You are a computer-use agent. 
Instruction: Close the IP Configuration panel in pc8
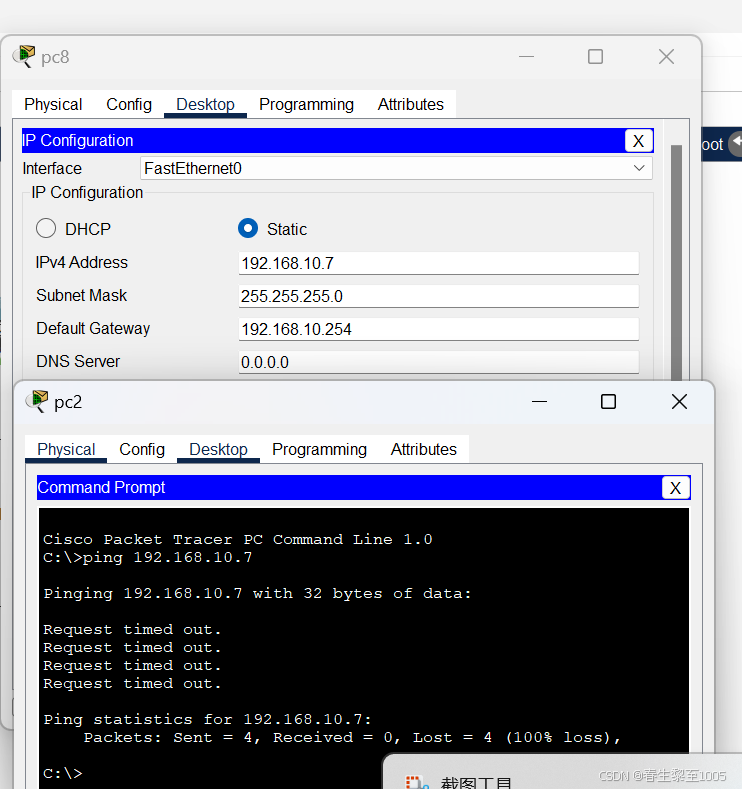click(638, 141)
